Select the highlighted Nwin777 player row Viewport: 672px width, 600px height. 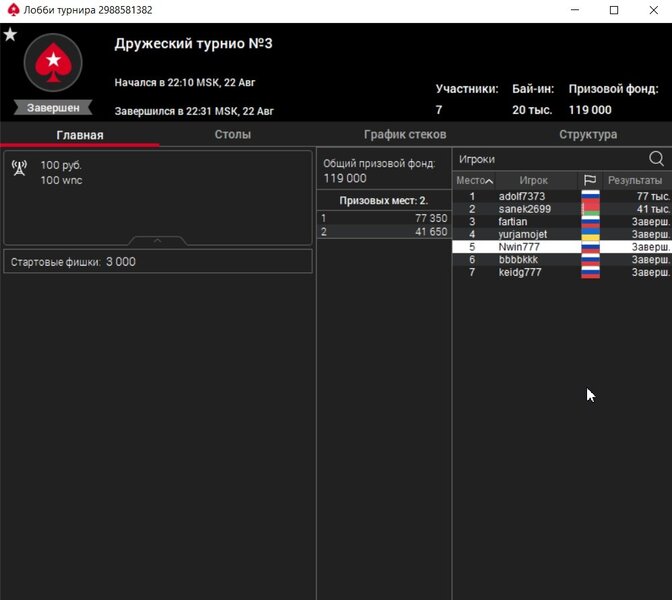coord(524,247)
